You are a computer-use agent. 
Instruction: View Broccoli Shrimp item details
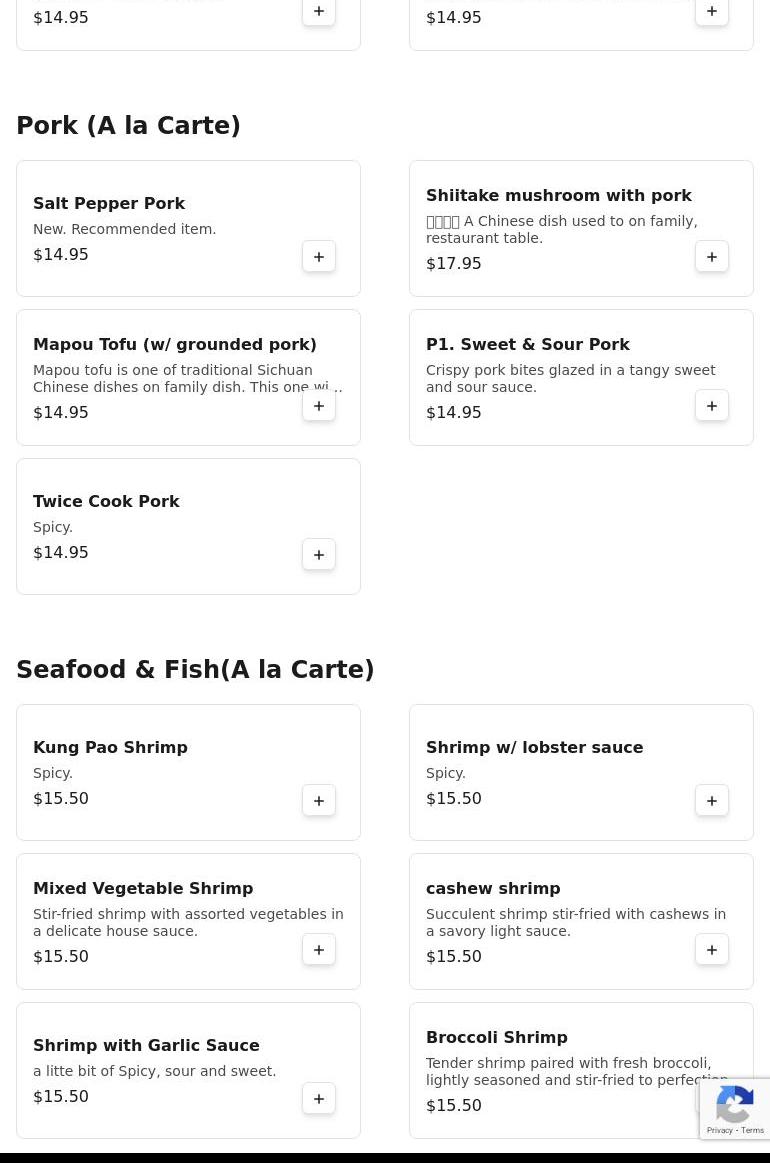tap(496, 1038)
